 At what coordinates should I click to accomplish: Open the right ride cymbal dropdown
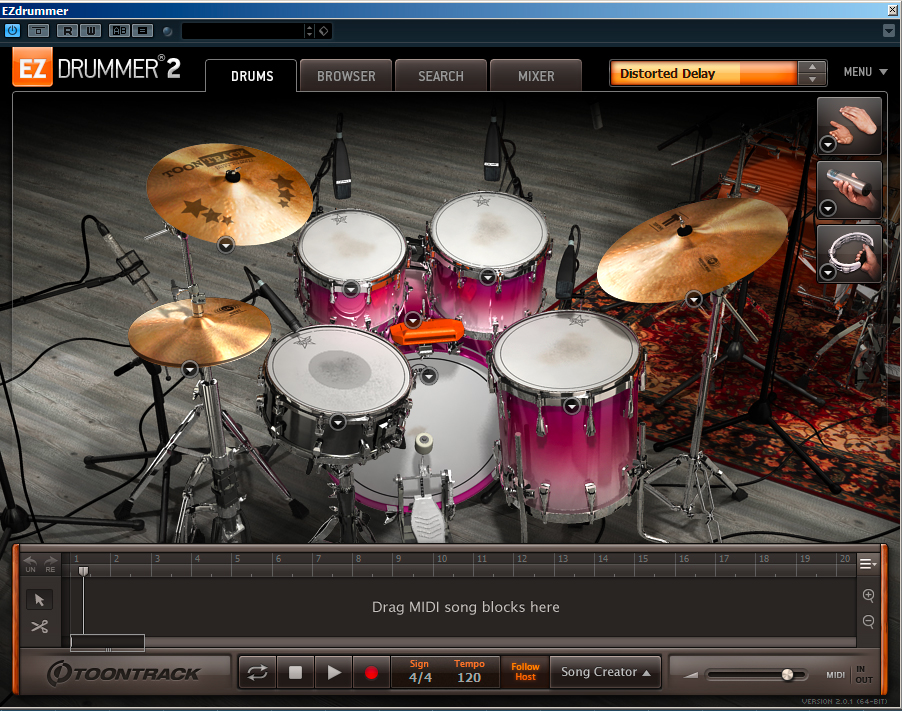click(x=694, y=299)
